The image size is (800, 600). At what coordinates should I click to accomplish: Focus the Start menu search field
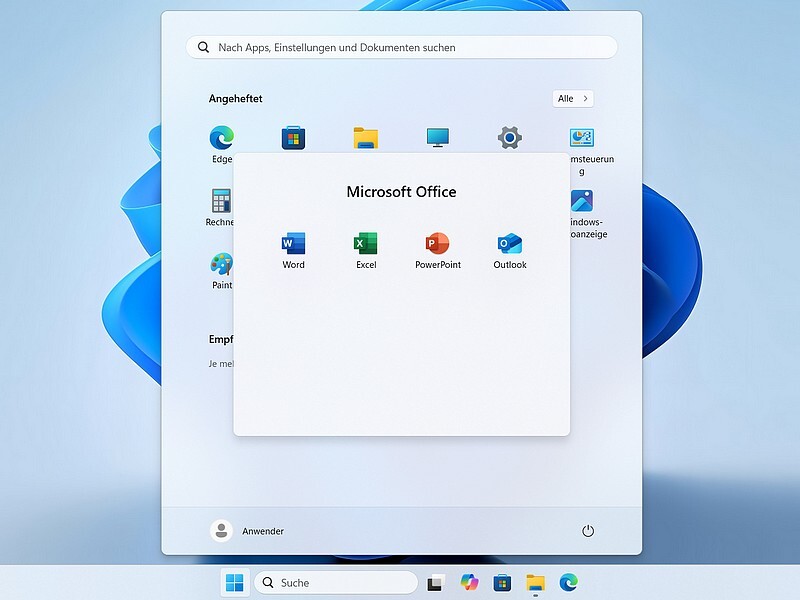click(402, 47)
